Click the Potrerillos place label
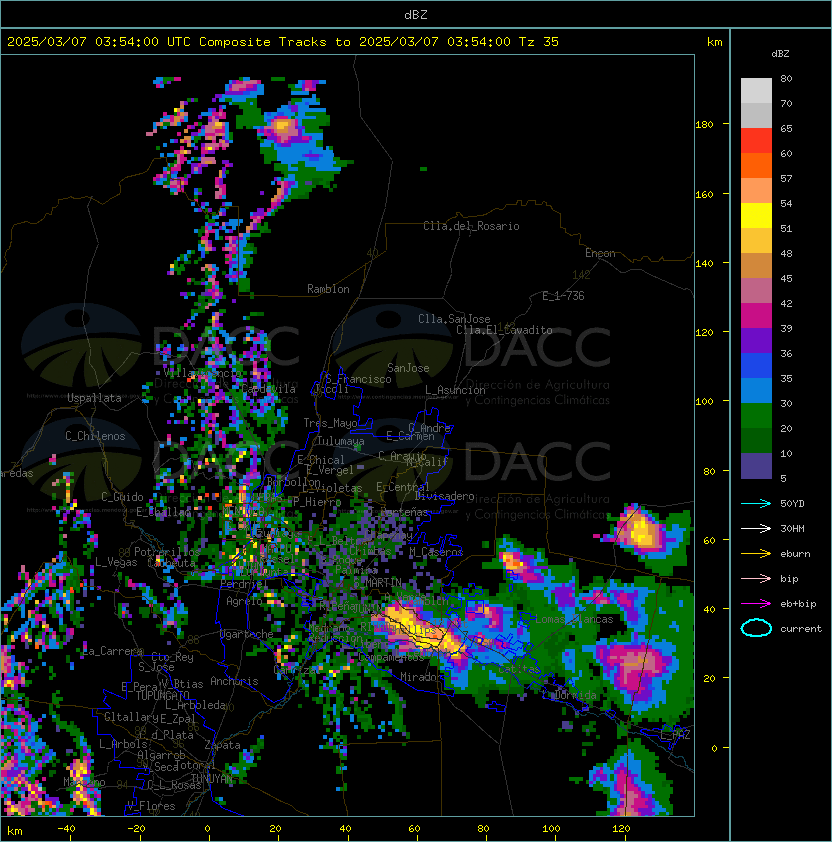 pyautogui.click(x=167, y=552)
